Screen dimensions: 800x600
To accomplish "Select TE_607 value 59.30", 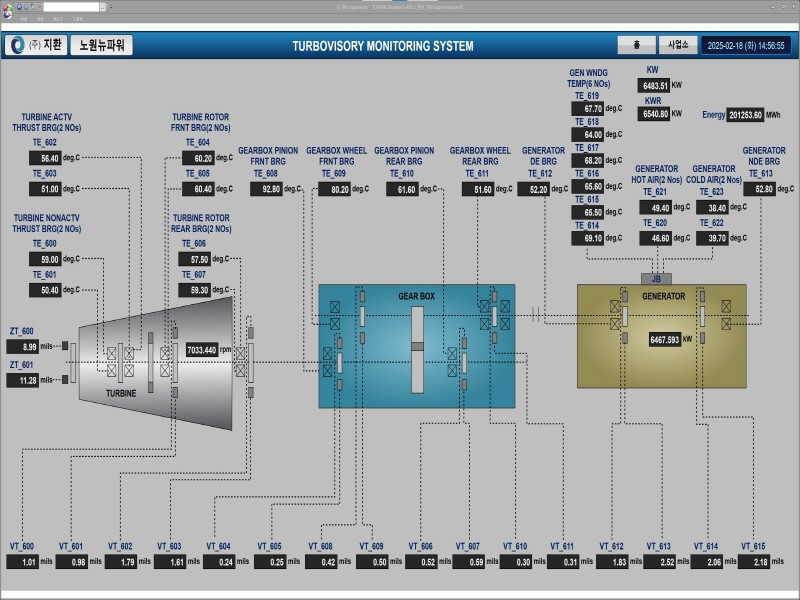I will point(194,290).
